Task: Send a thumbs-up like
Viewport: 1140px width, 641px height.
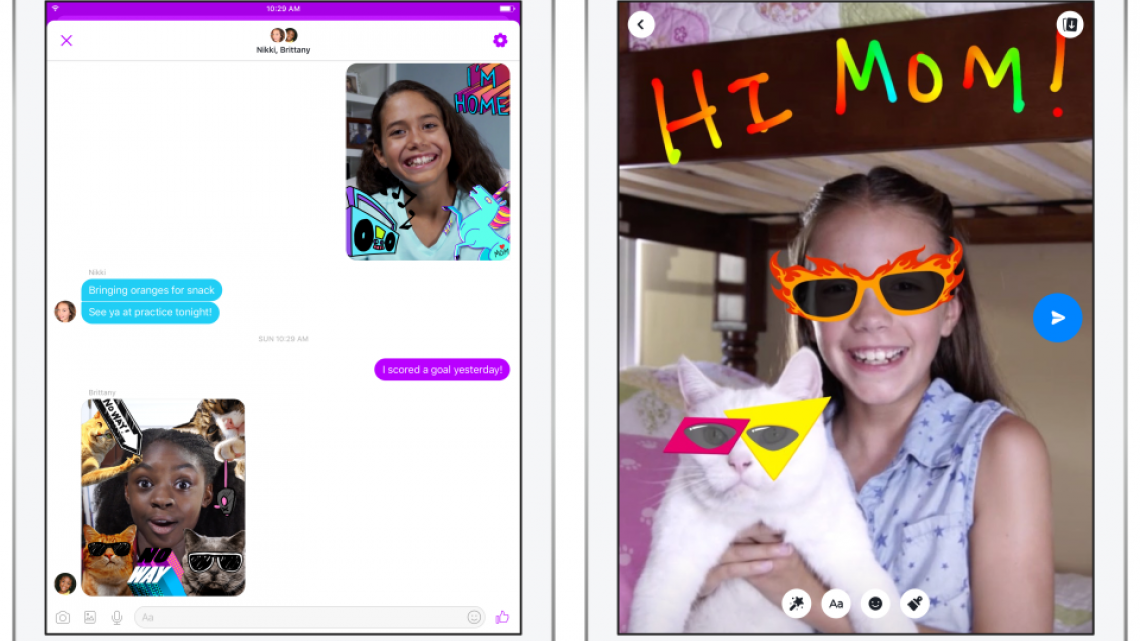Action: [502, 617]
